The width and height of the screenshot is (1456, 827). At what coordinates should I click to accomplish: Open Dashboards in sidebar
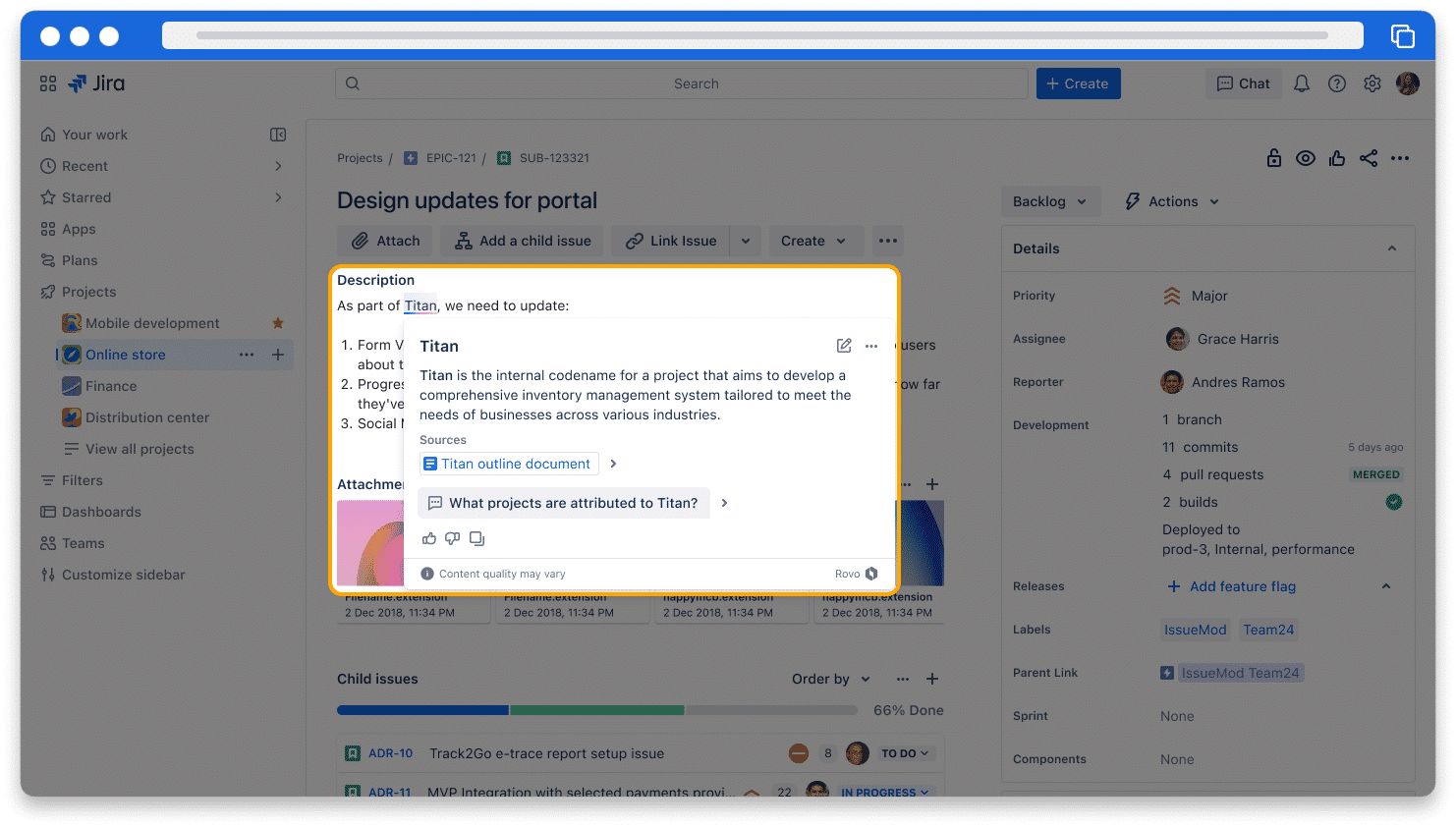[101, 512]
